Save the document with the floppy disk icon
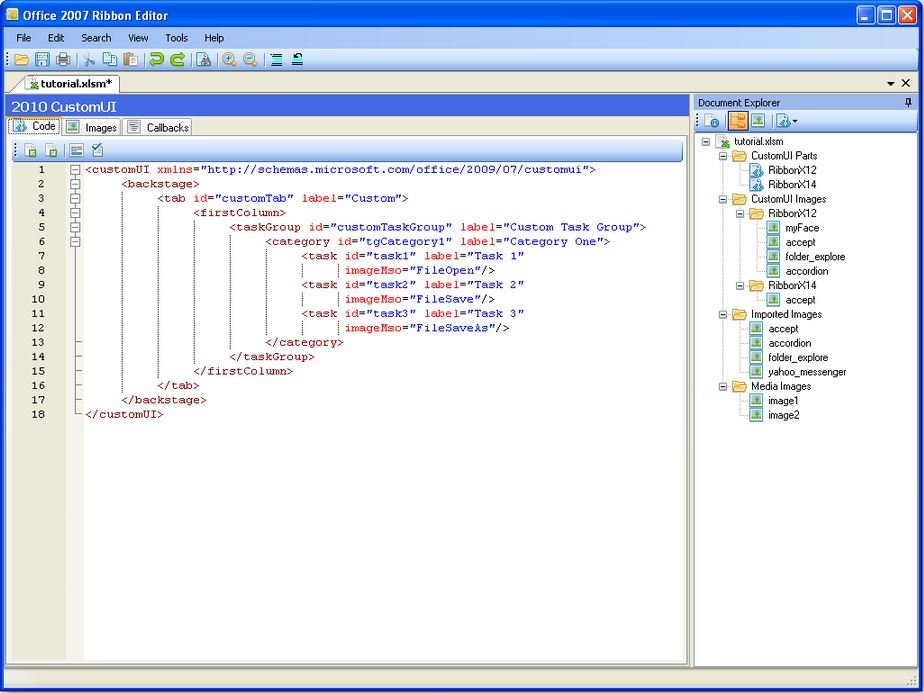The width and height of the screenshot is (924, 693). coord(42,60)
